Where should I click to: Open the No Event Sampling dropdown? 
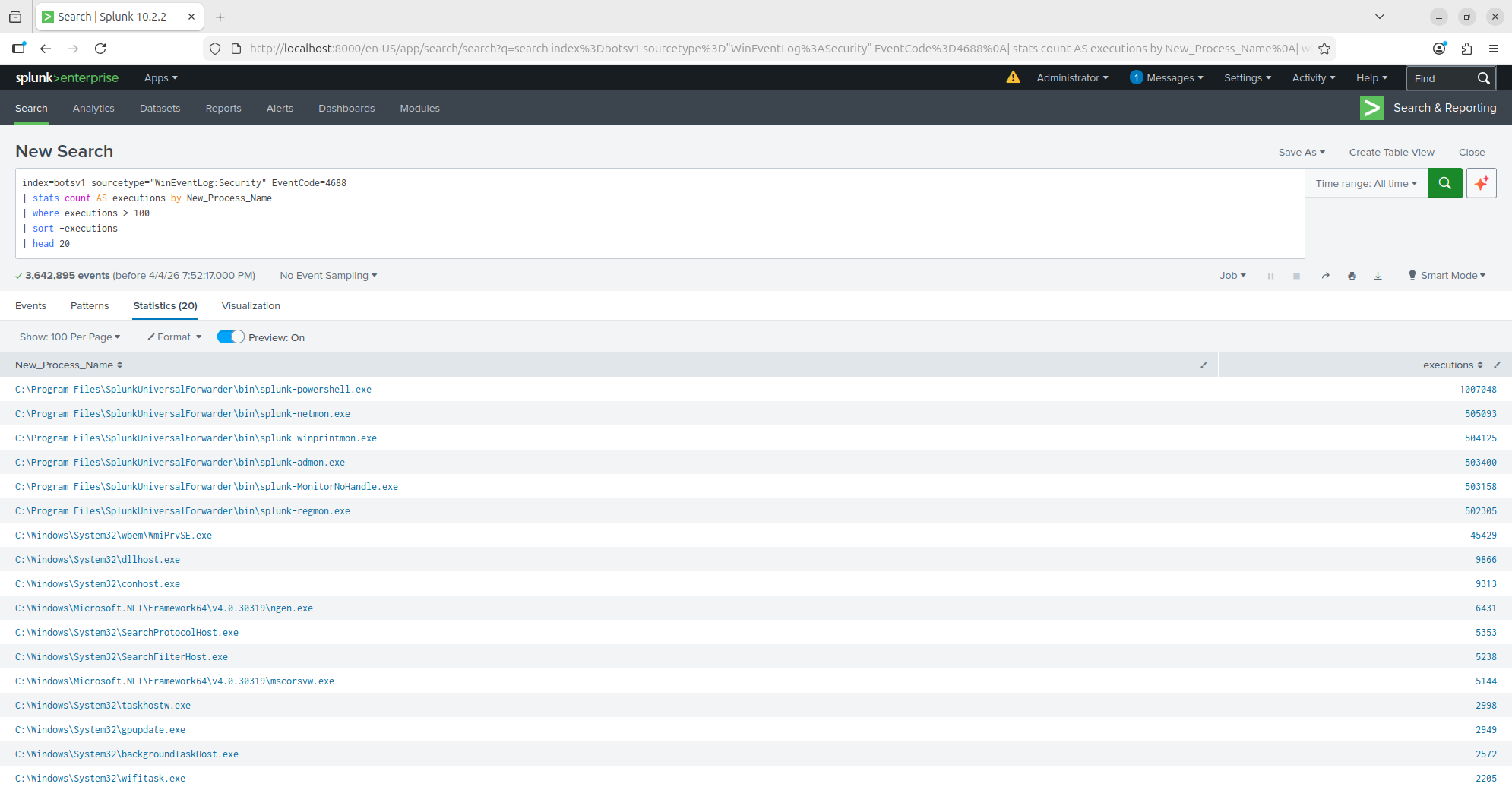[x=328, y=276]
